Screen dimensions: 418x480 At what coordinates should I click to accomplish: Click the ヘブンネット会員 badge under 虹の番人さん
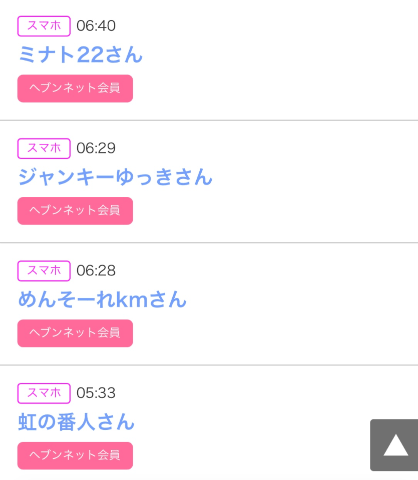[x=75, y=455]
